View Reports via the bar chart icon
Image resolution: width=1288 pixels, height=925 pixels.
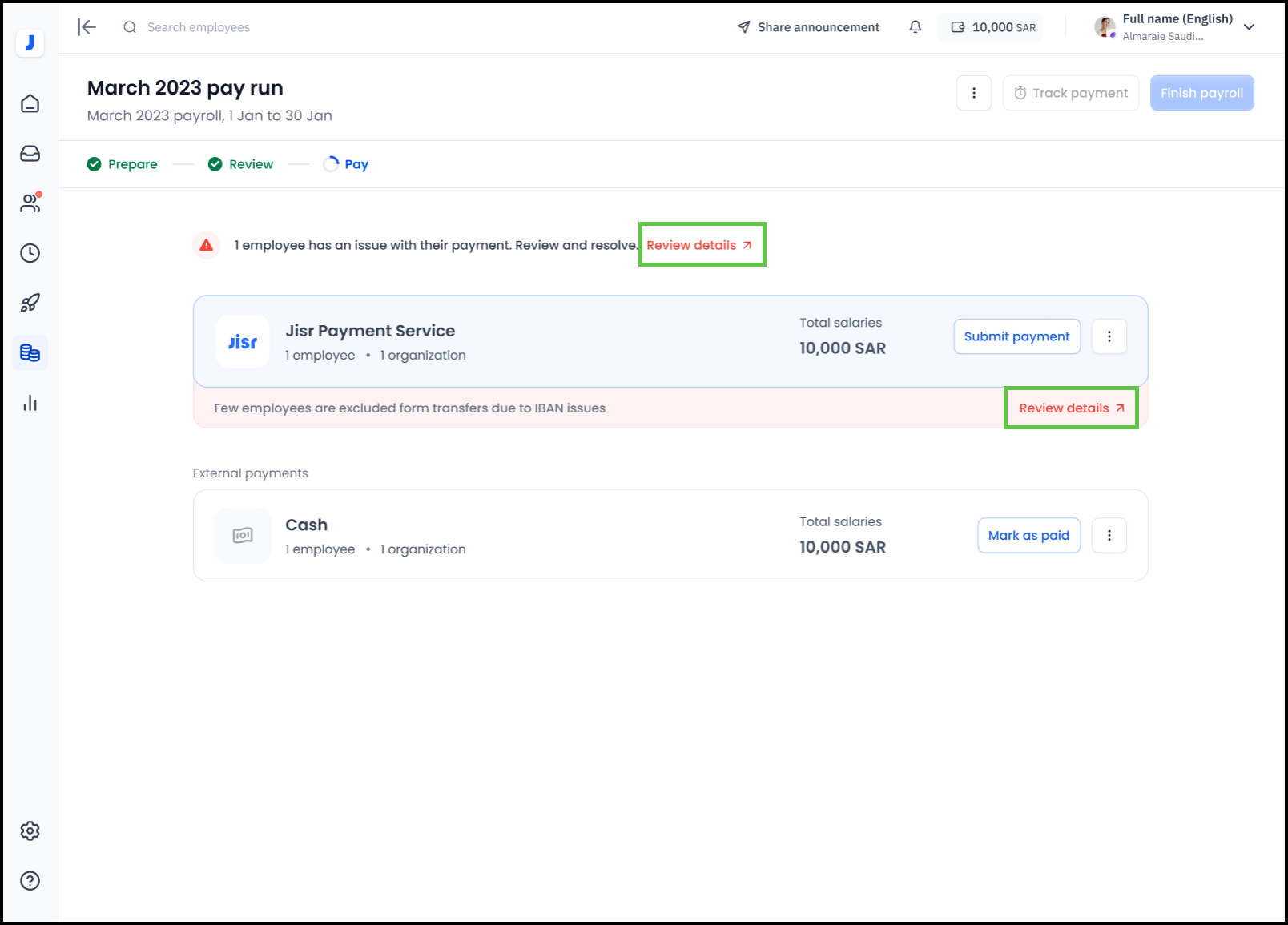(x=30, y=403)
